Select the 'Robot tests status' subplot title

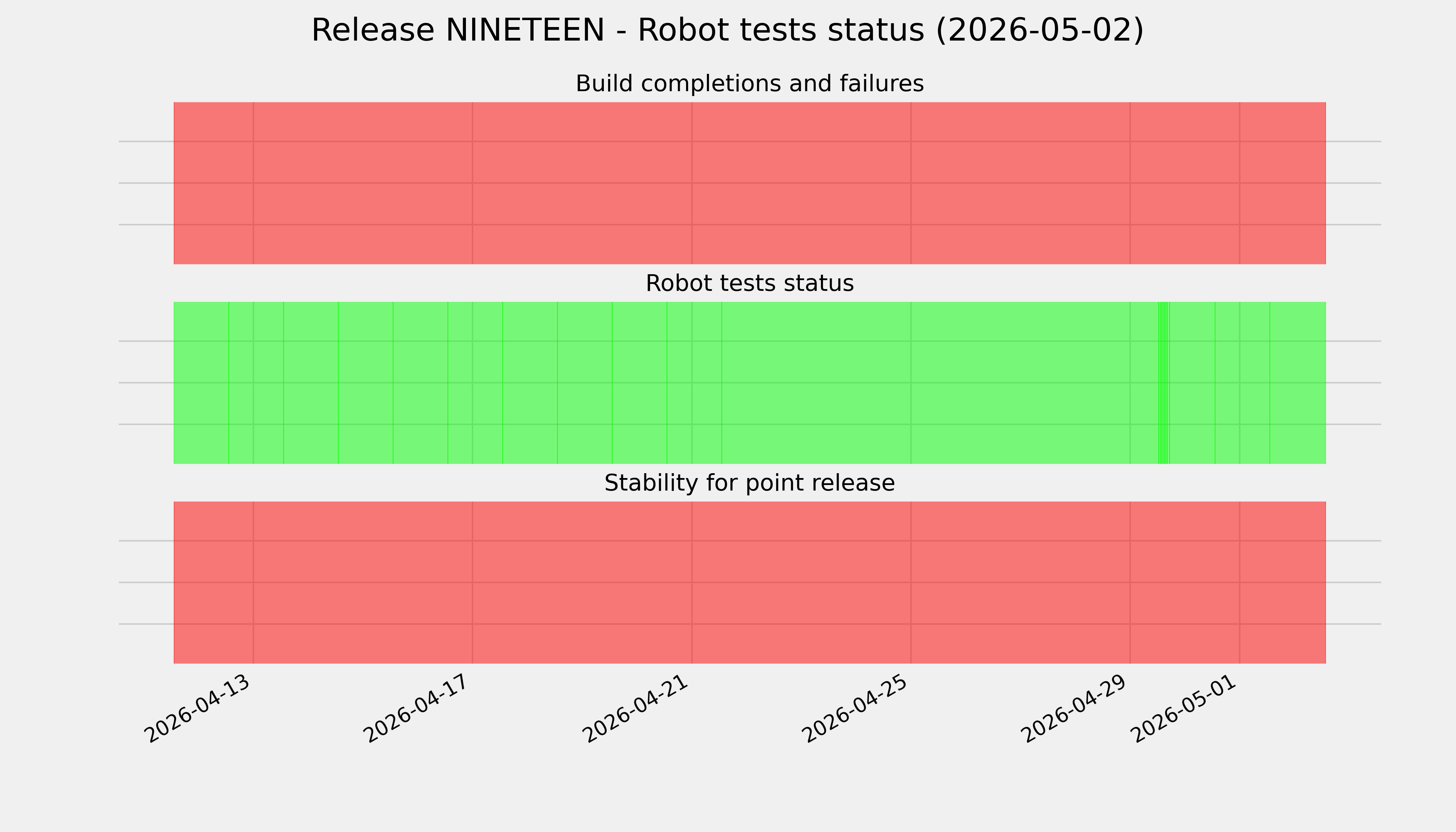[x=749, y=284]
